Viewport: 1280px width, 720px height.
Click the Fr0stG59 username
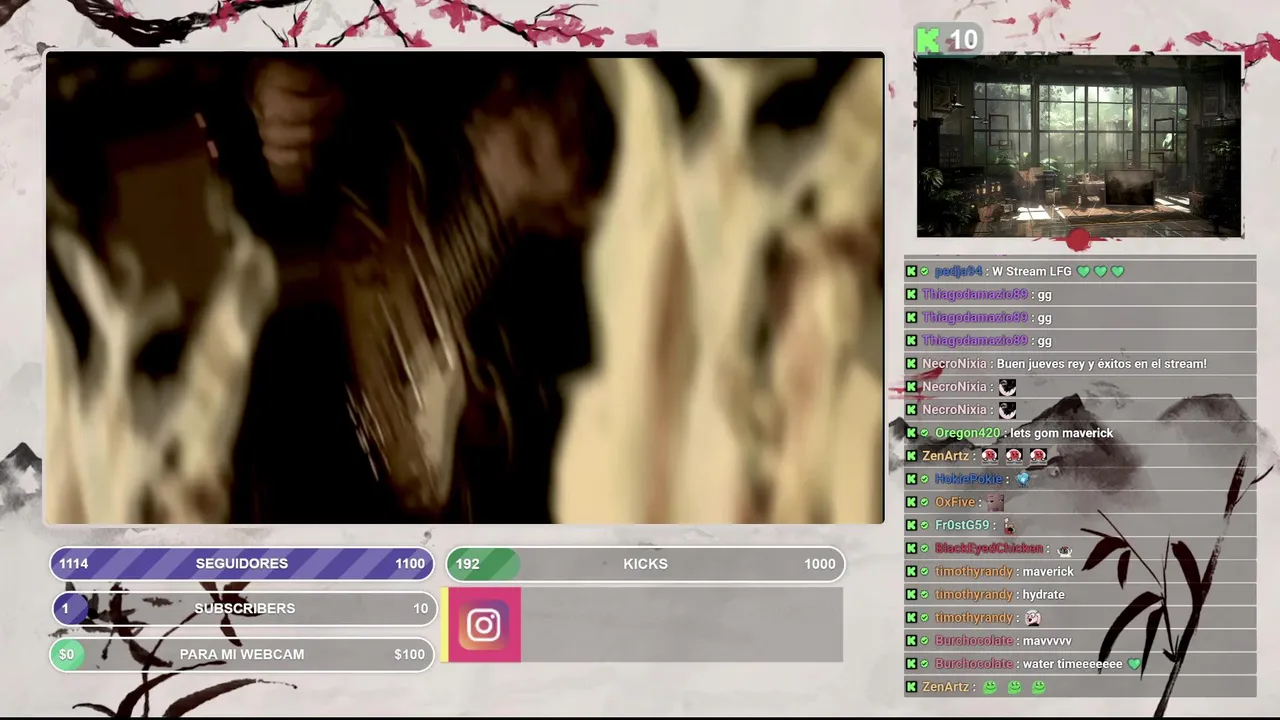pos(961,525)
